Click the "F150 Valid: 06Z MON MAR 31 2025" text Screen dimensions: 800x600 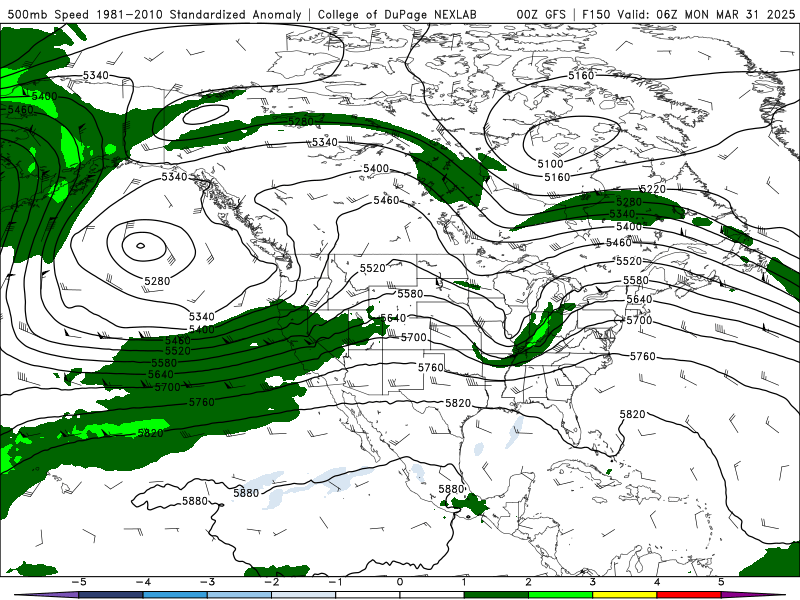688,14
